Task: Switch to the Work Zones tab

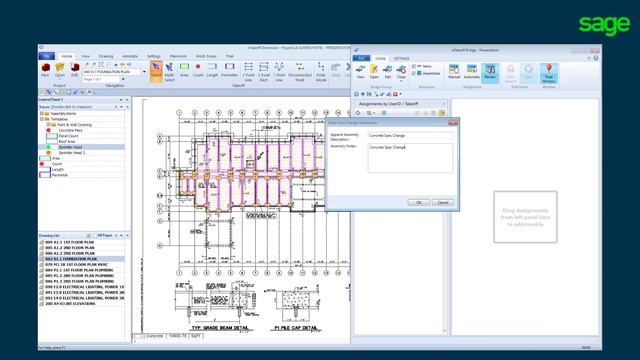Action: (x=206, y=56)
